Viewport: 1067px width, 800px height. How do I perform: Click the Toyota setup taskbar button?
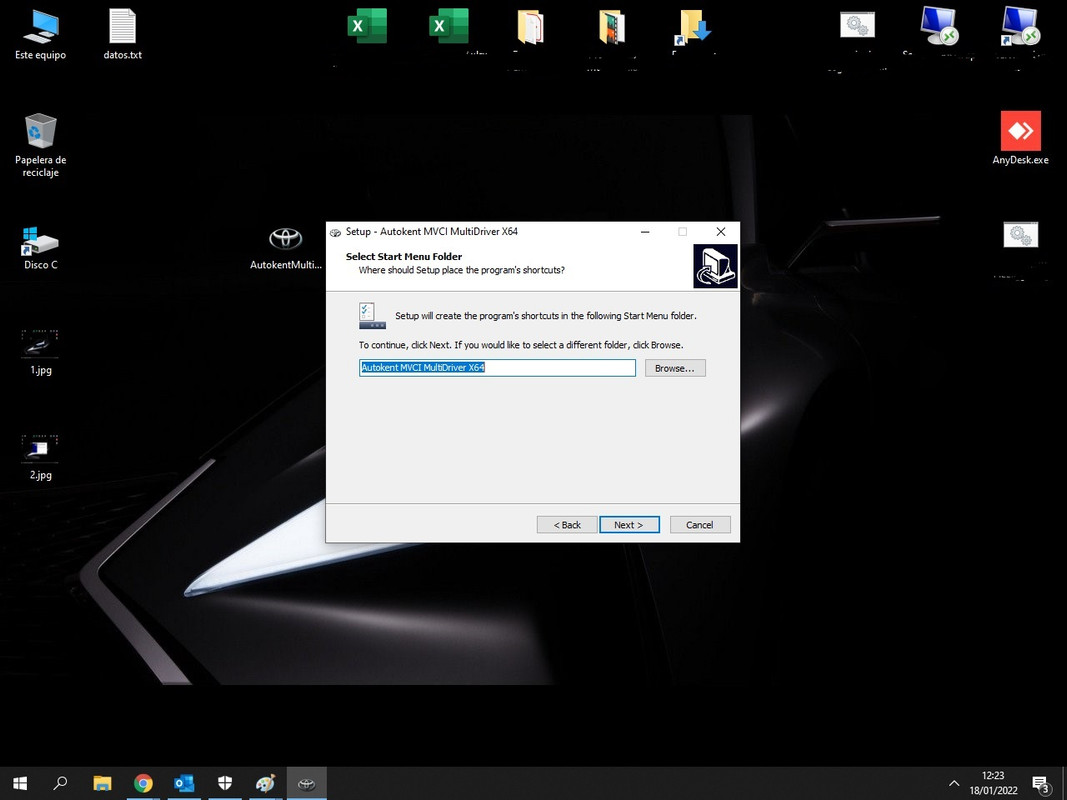click(x=306, y=784)
